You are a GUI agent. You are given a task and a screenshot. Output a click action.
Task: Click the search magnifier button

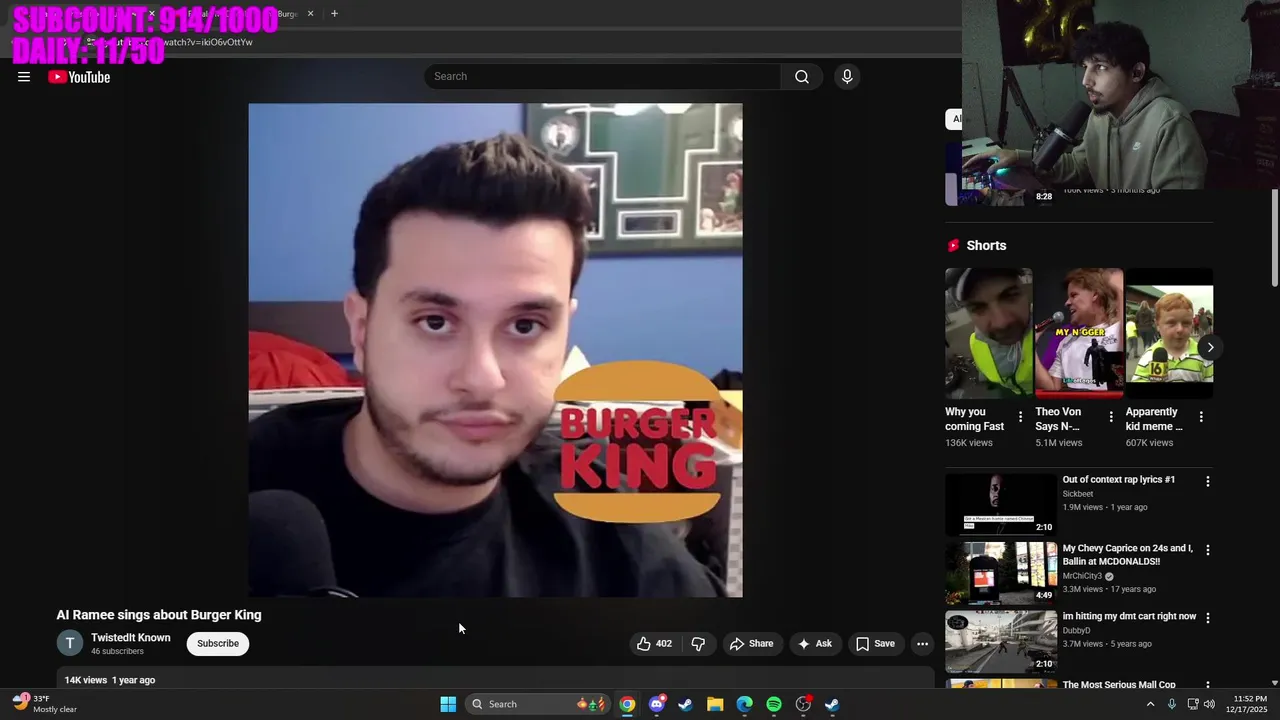pos(801,77)
